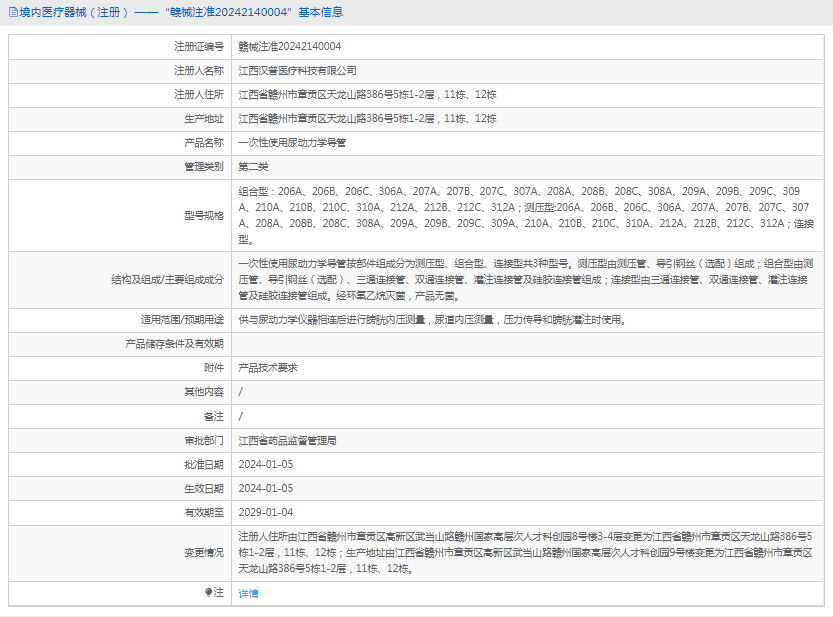
Task: Click the 产品储存条件及有效期 label
Action: [x=175, y=344]
